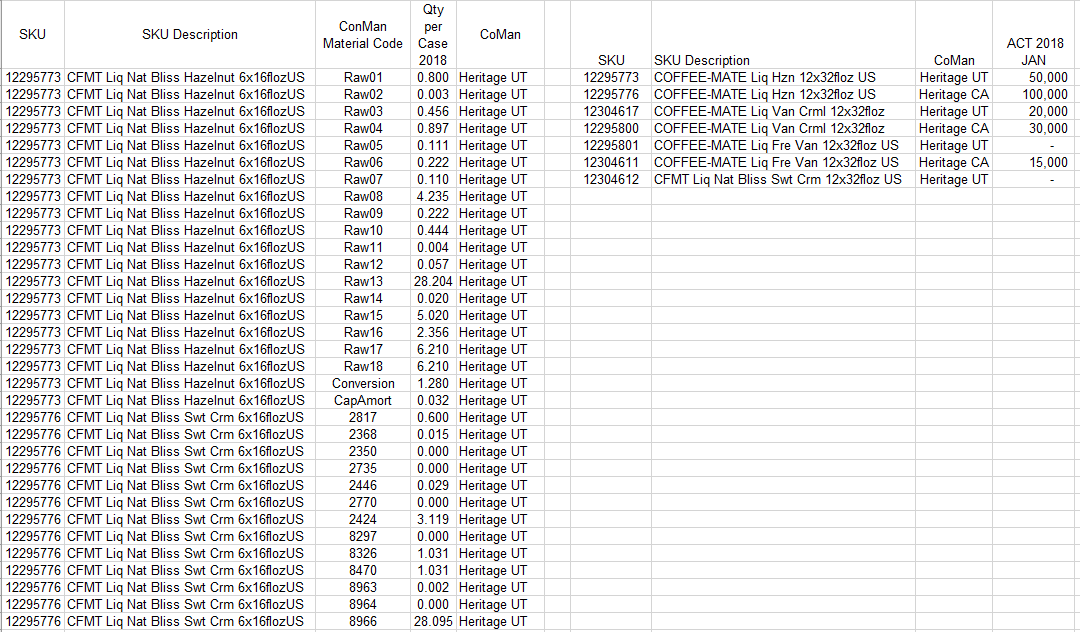Click the Raw13 cell
Screen dimensions: 1080x632
point(363,281)
